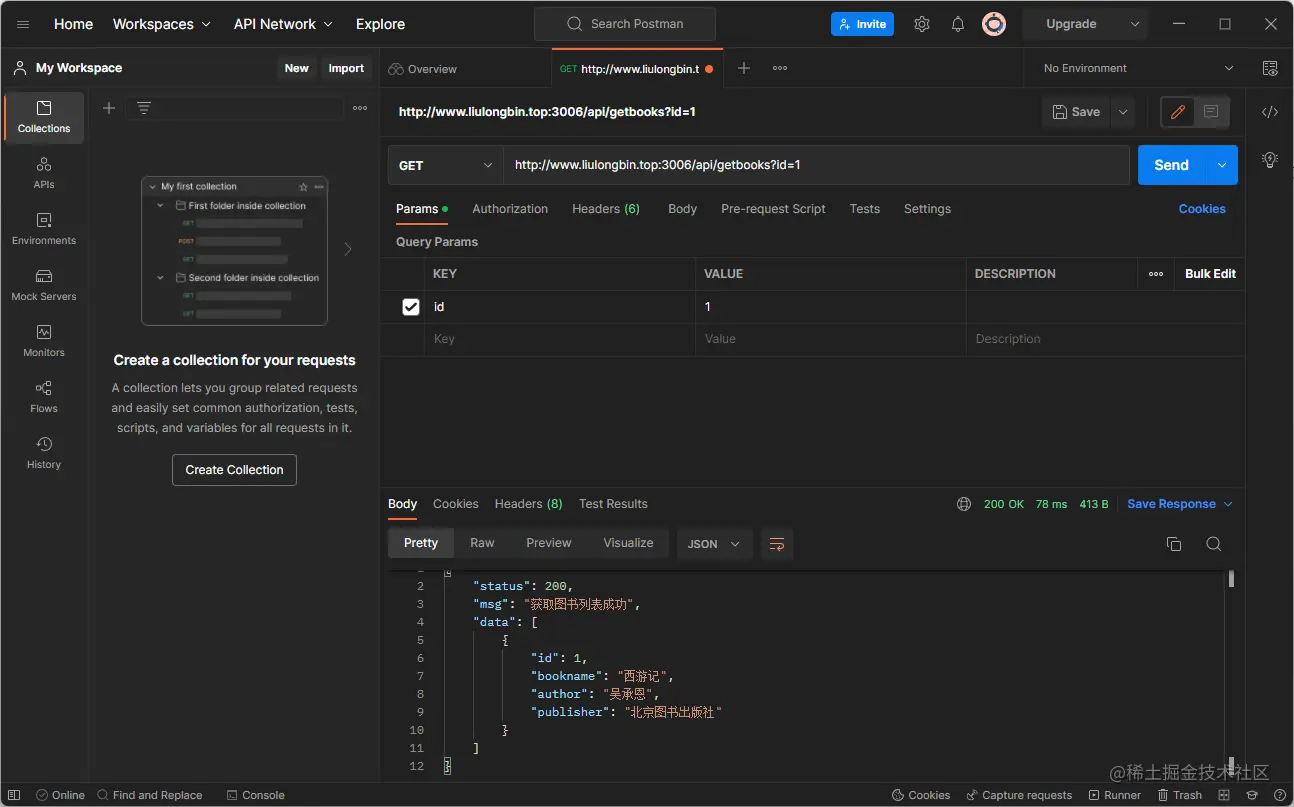The height and width of the screenshot is (807, 1294).
Task: Expand the Save button dropdown arrow
Action: point(1124,112)
